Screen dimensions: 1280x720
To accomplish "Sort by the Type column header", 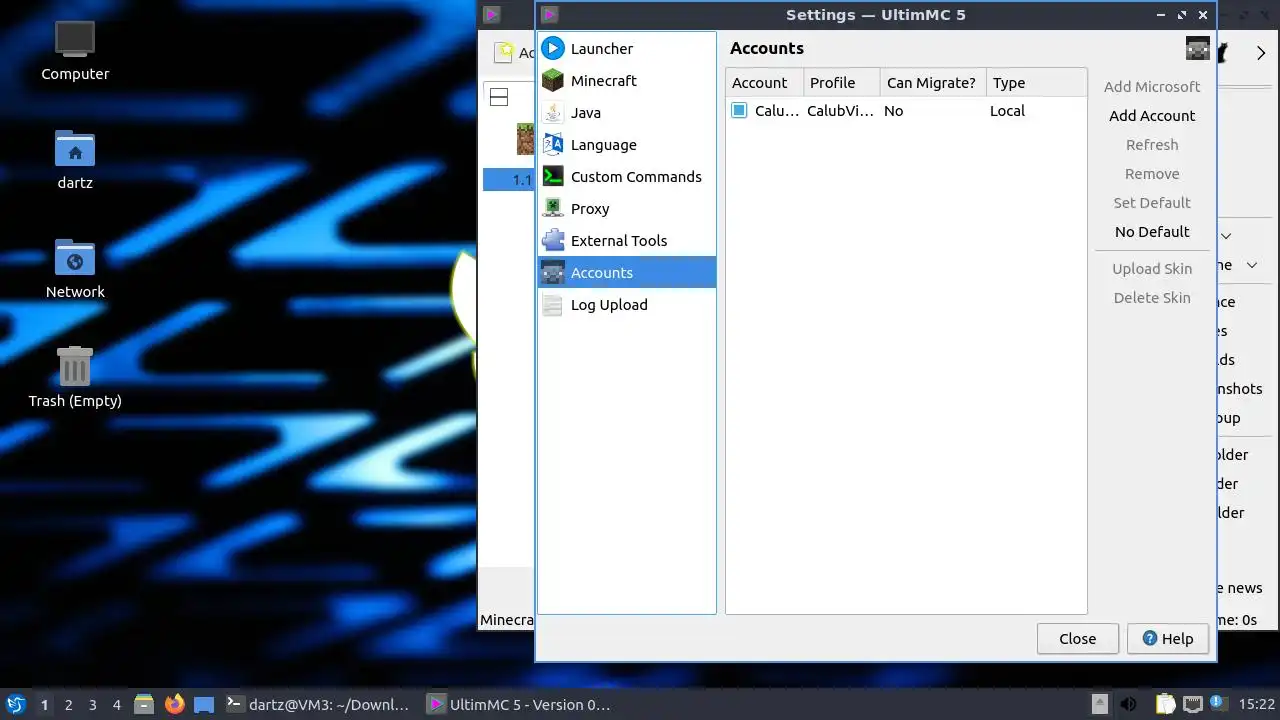I will click(x=1036, y=83).
